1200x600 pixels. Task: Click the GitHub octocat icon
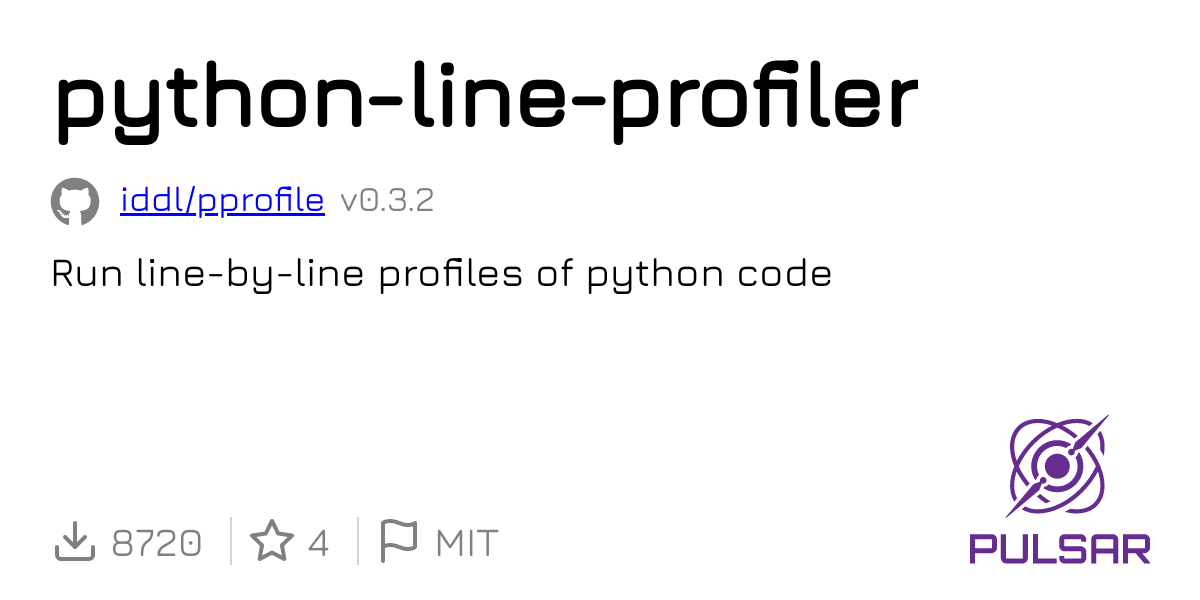pyautogui.click(x=75, y=202)
